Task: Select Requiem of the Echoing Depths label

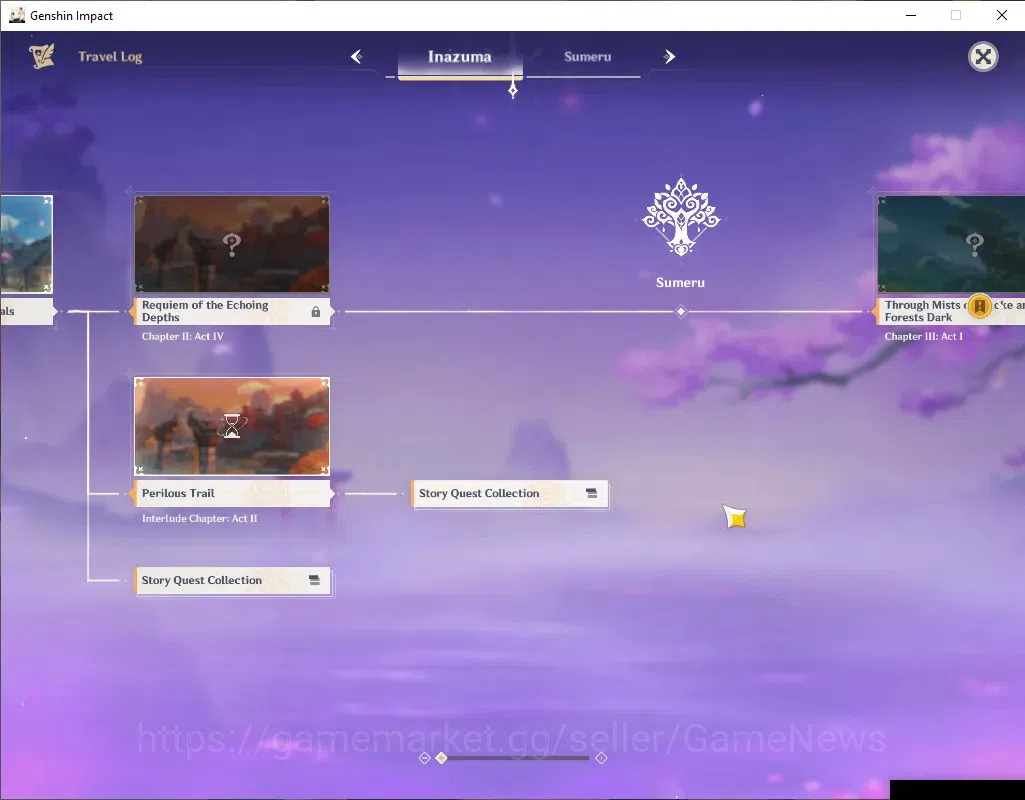Action: [x=232, y=311]
